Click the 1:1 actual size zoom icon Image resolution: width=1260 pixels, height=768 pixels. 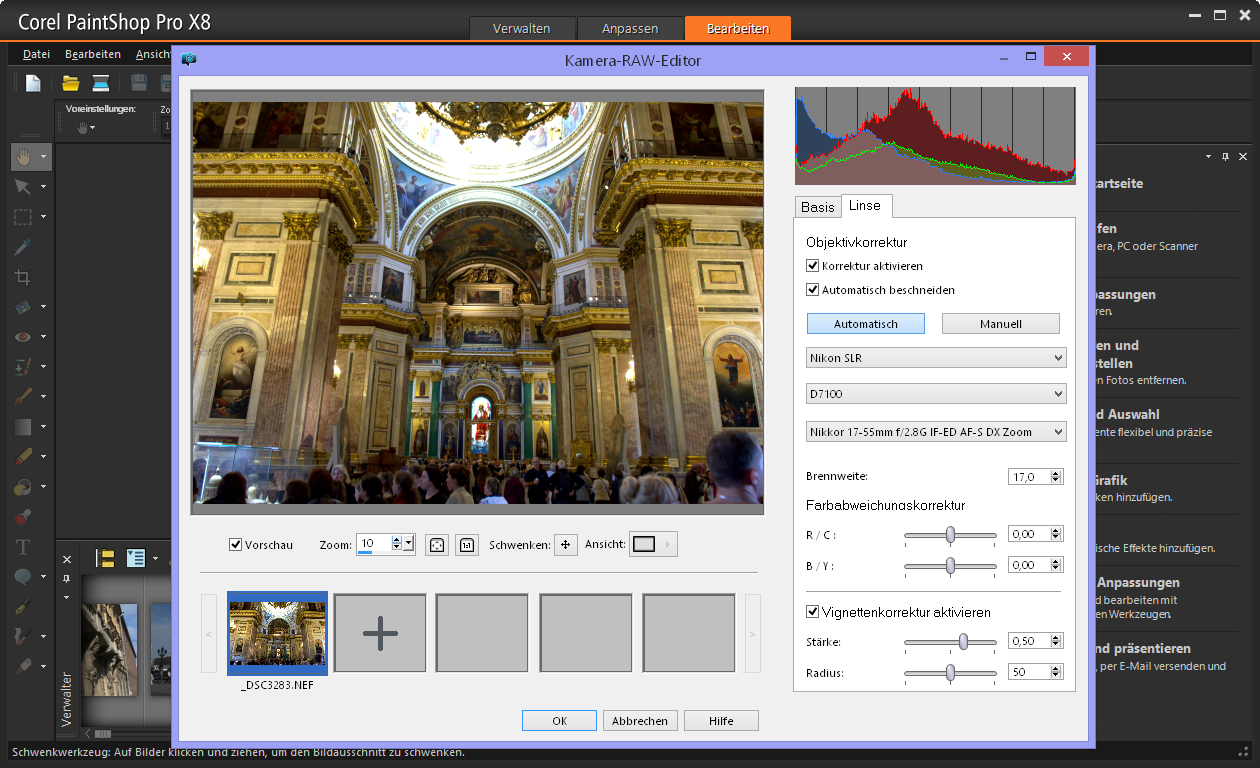click(x=467, y=545)
